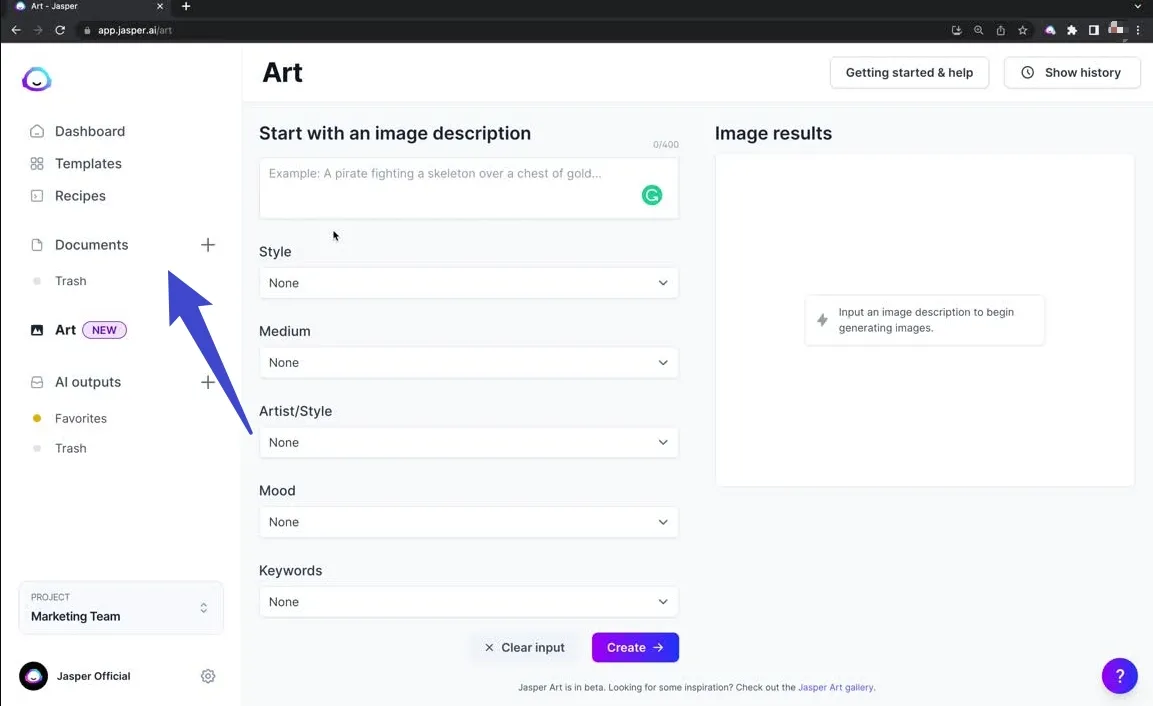Open the purple help question mark bubble
The height and width of the screenshot is (706, 1153).
tap(1119, 676)
